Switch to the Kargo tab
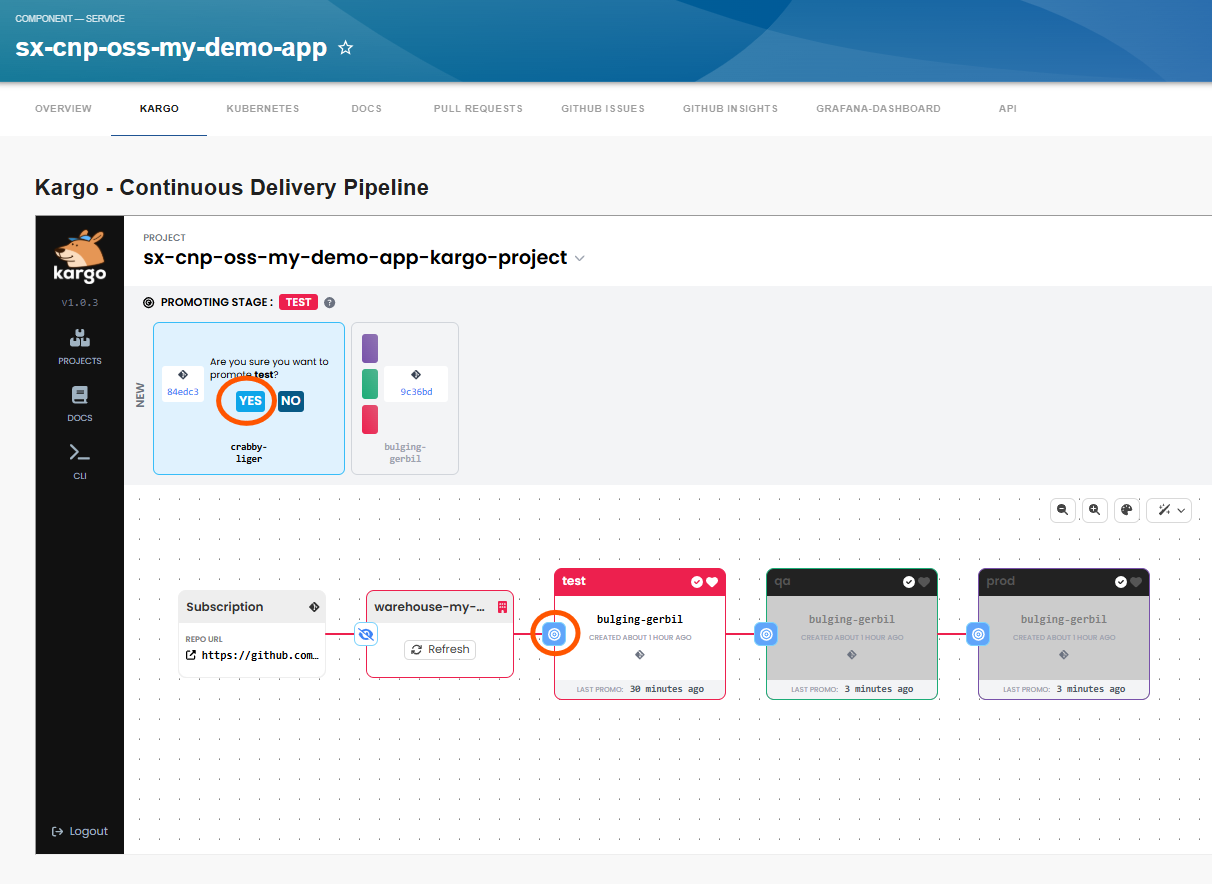Screen dimensions: 1212x884 [159, 108]
